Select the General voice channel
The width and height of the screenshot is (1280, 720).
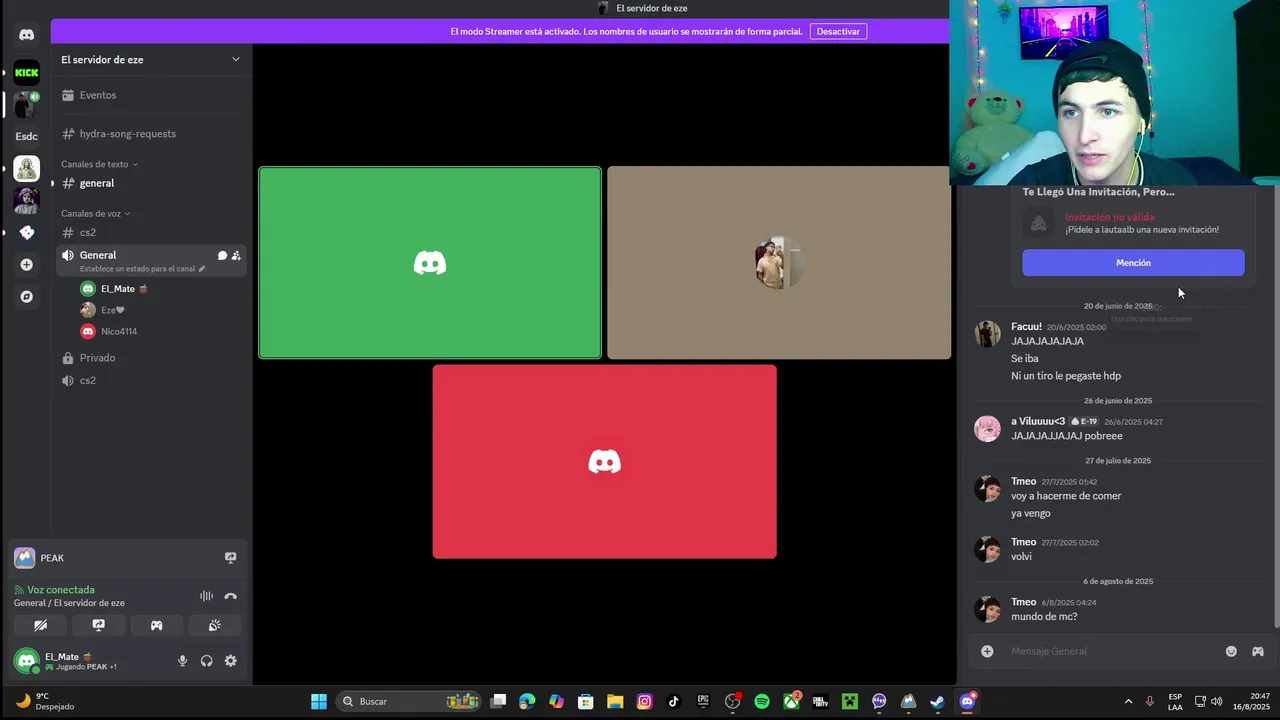pos(150,260)
